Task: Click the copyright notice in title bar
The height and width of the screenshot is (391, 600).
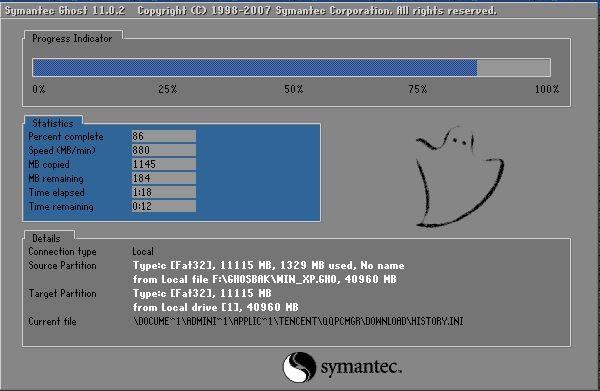Action: pyautogui.click(x=317, y=10)
